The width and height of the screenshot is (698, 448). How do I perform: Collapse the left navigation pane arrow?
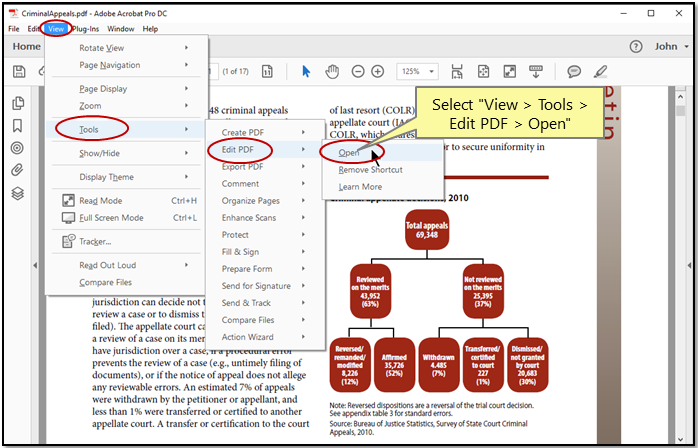pyautogui.click(x=35, y=265)
